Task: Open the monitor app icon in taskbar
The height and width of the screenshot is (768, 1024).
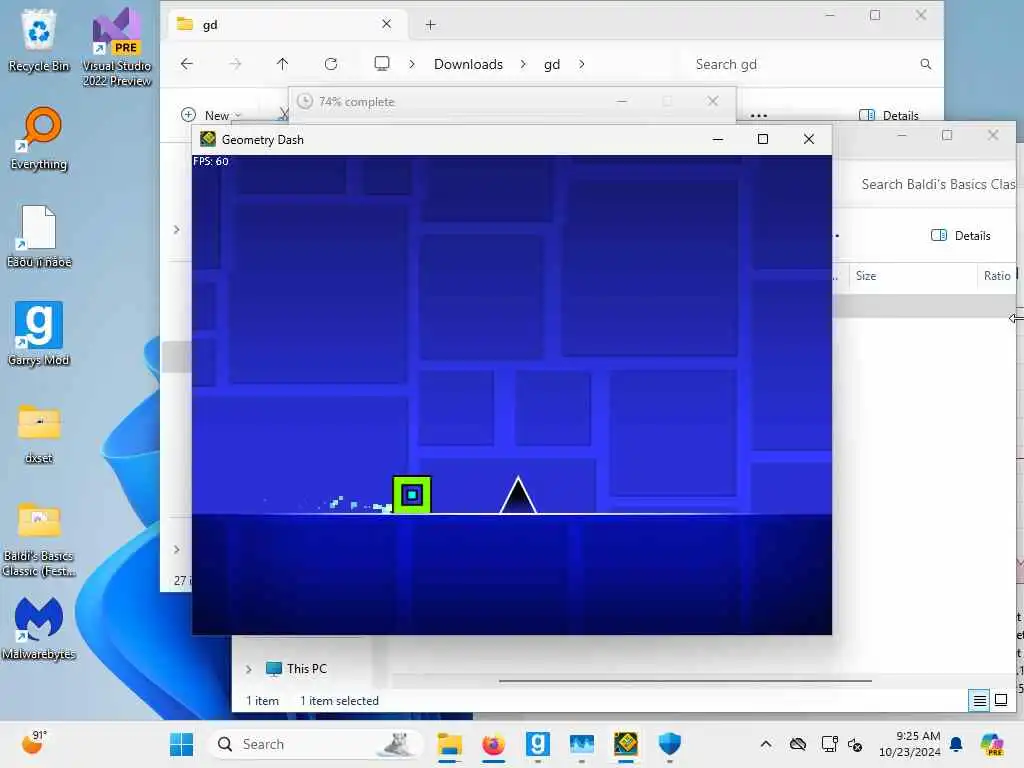Action: click(581, 744)
